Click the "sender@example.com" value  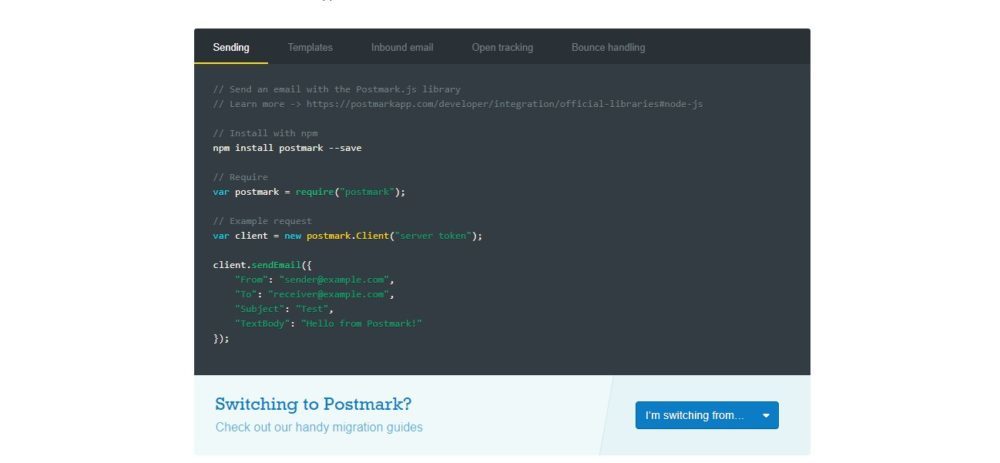coord(336,280)
